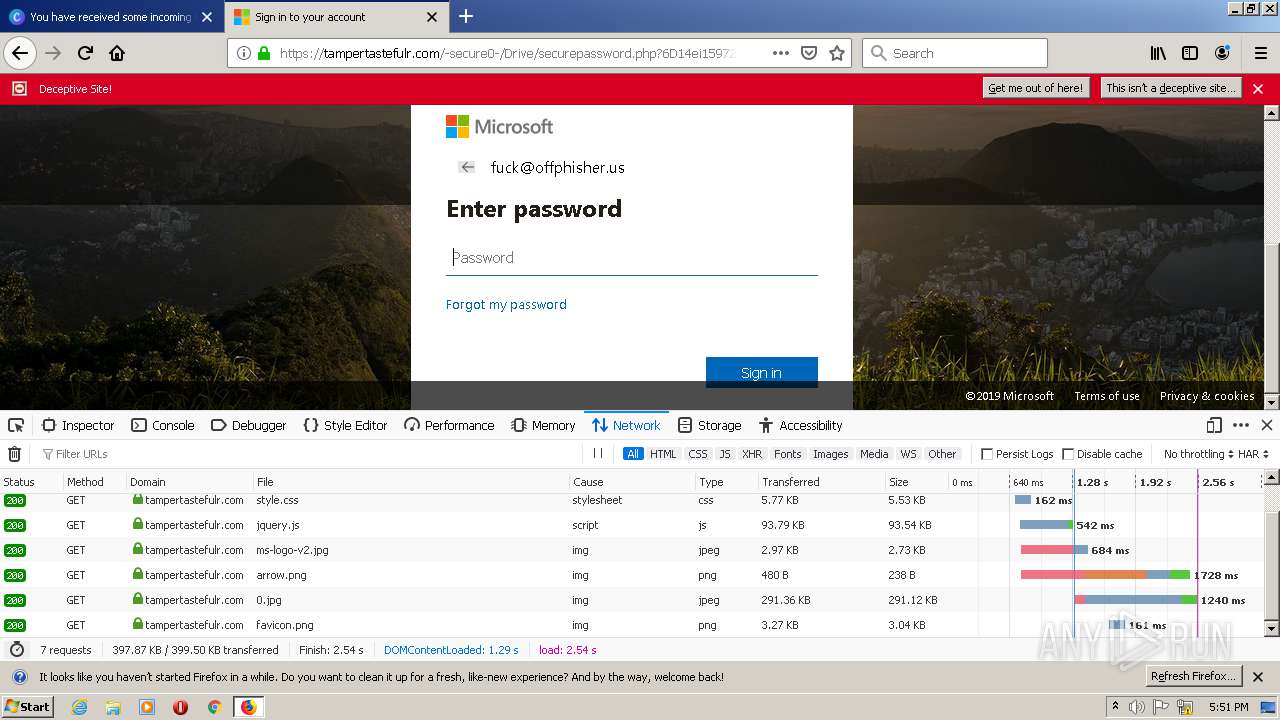Click the Pocket save icon

[809, 53]
